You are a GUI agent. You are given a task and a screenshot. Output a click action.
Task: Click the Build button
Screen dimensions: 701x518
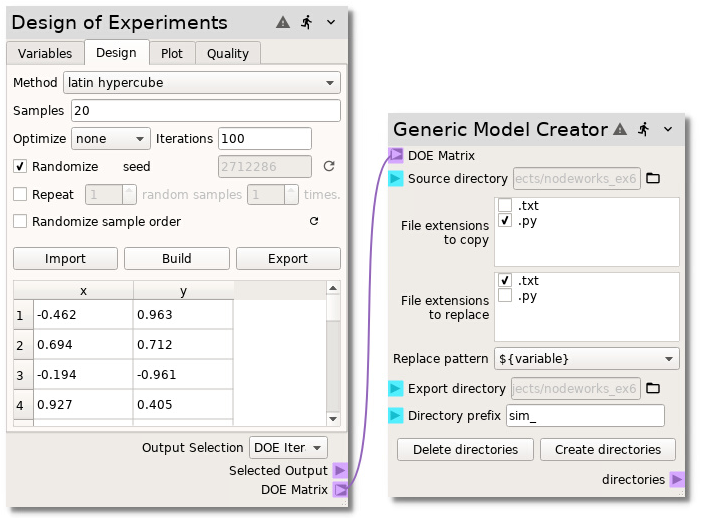177,258
